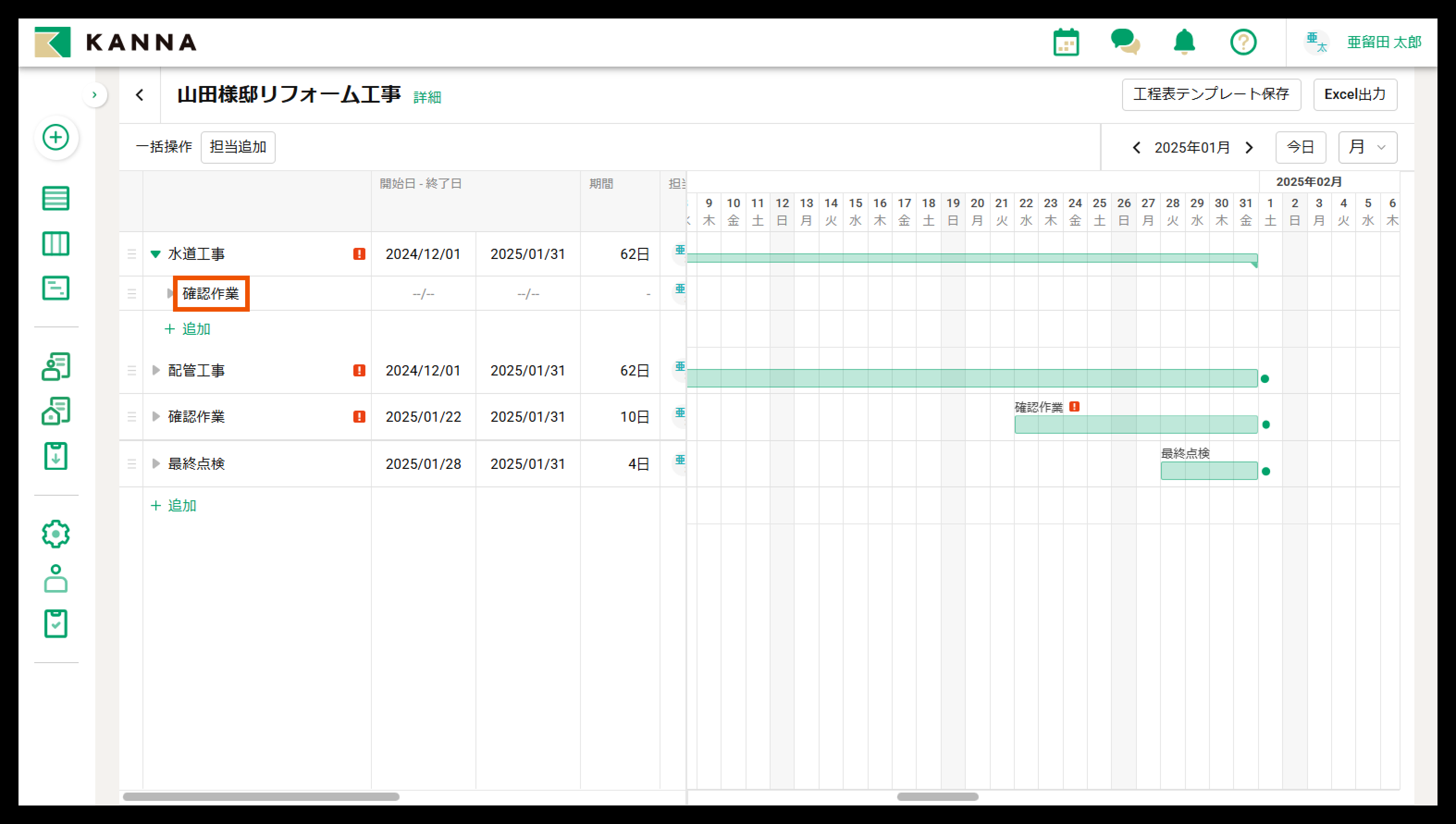The image size is (1456, 824).
Task: Open the settings gear in sidebar
Action: (x=56, y=534)
